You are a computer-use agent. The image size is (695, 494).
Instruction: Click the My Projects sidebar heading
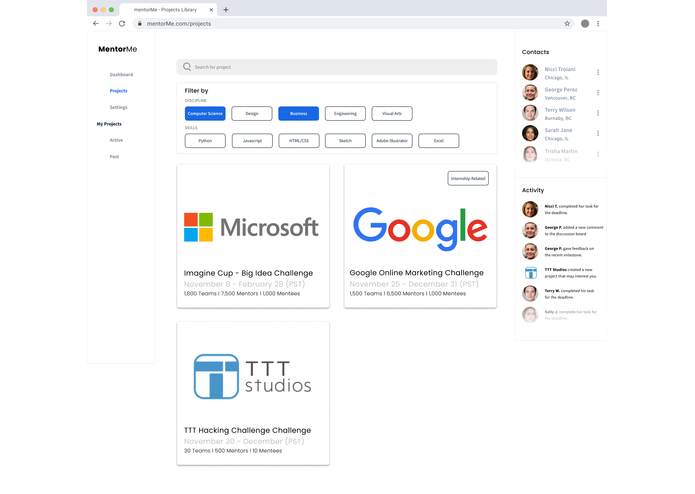click(x=109, y=124)
